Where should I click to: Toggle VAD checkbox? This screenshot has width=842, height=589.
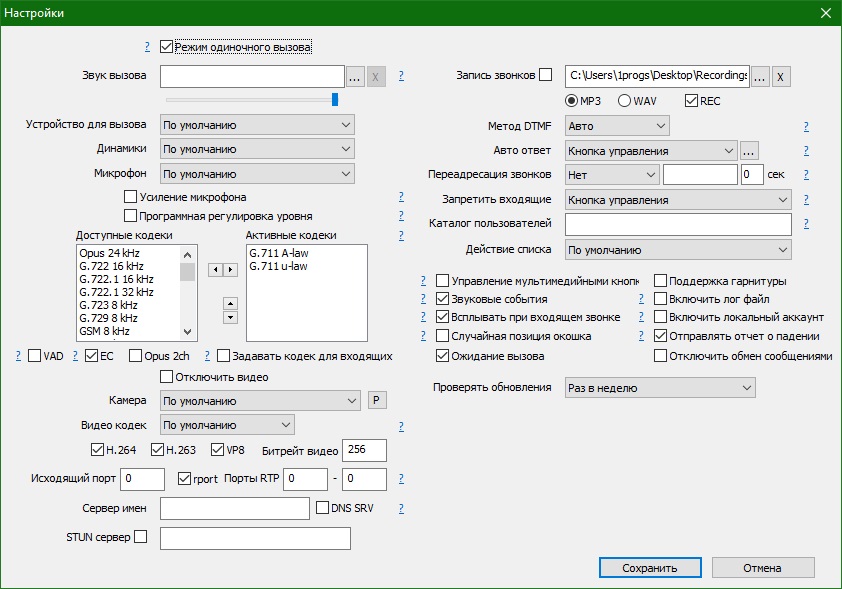[x=34, y=355]
